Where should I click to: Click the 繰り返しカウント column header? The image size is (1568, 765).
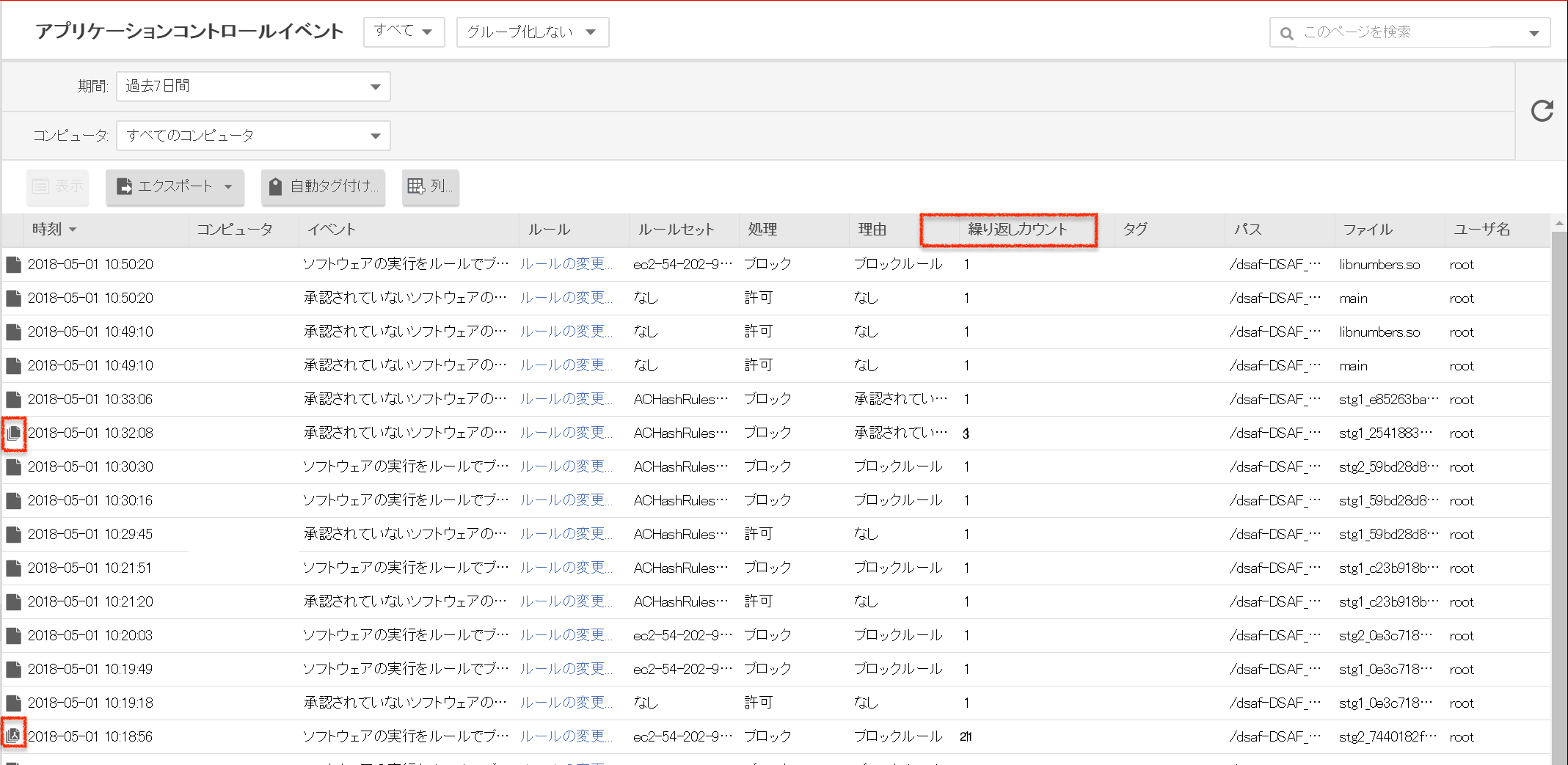(1017, 230)
